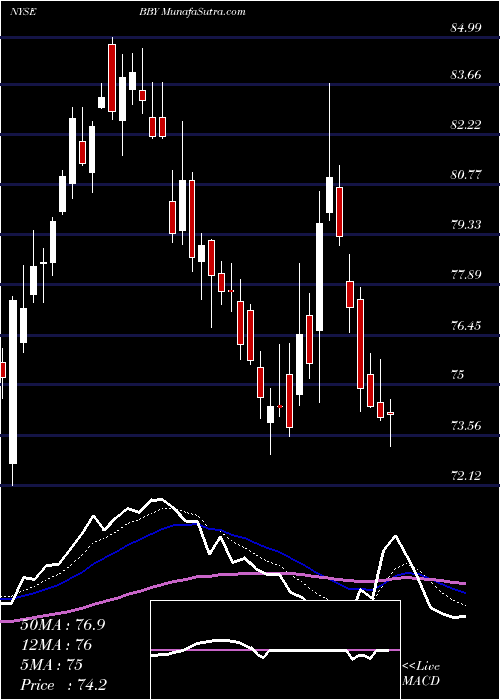This screenshot has height=700, width=500.
Task: Click the 72.12 price axis label
Action: tap(466, 476)
